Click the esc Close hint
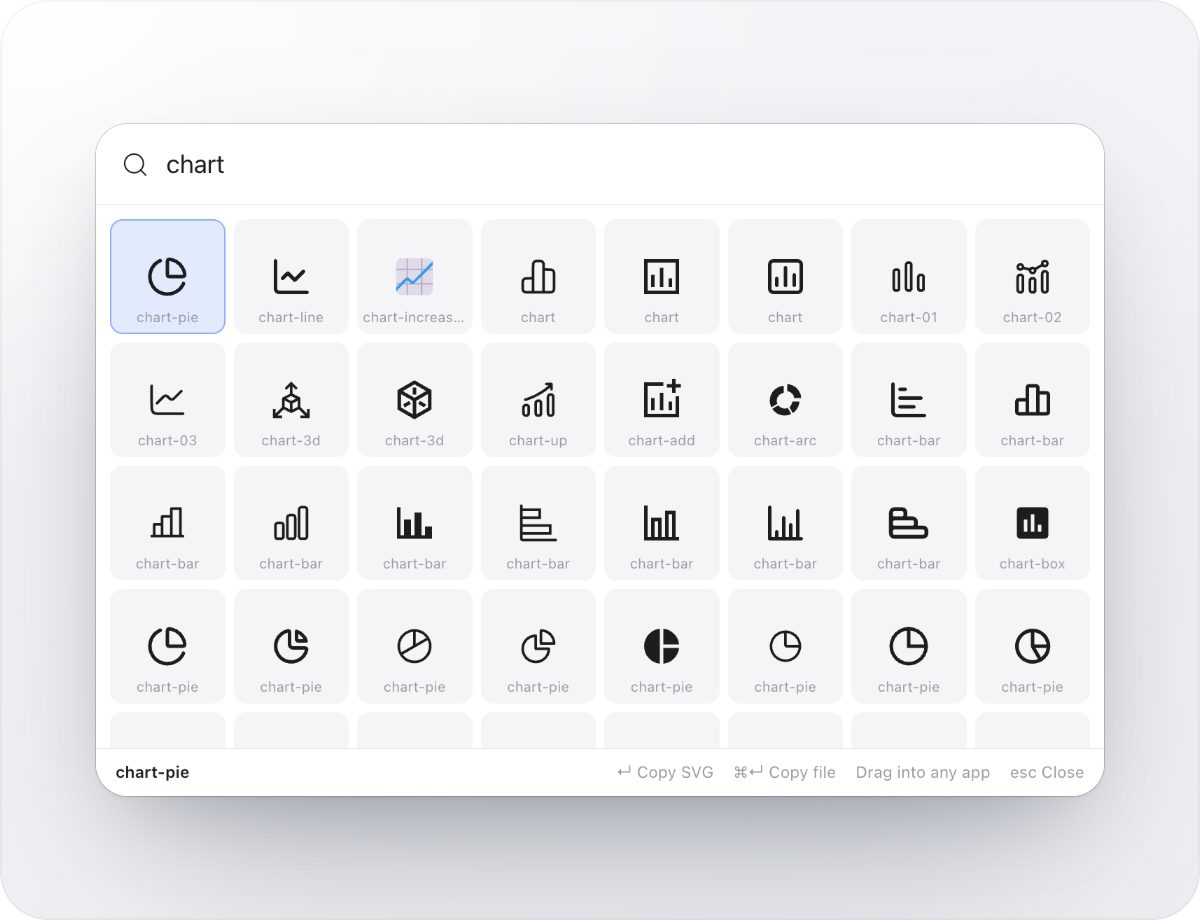This screenshot has height=920, width=1200. (1047, 772)
